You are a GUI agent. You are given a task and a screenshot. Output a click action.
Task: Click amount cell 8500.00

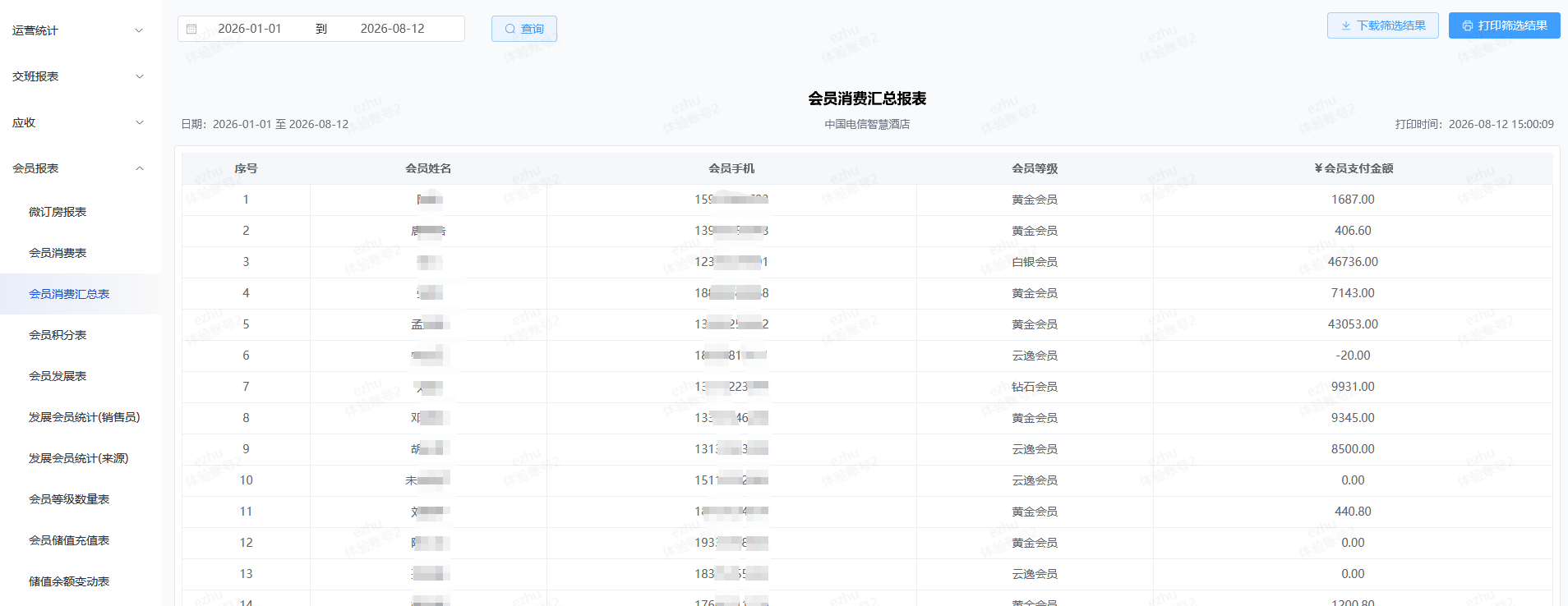click(x=1353, y=449)
